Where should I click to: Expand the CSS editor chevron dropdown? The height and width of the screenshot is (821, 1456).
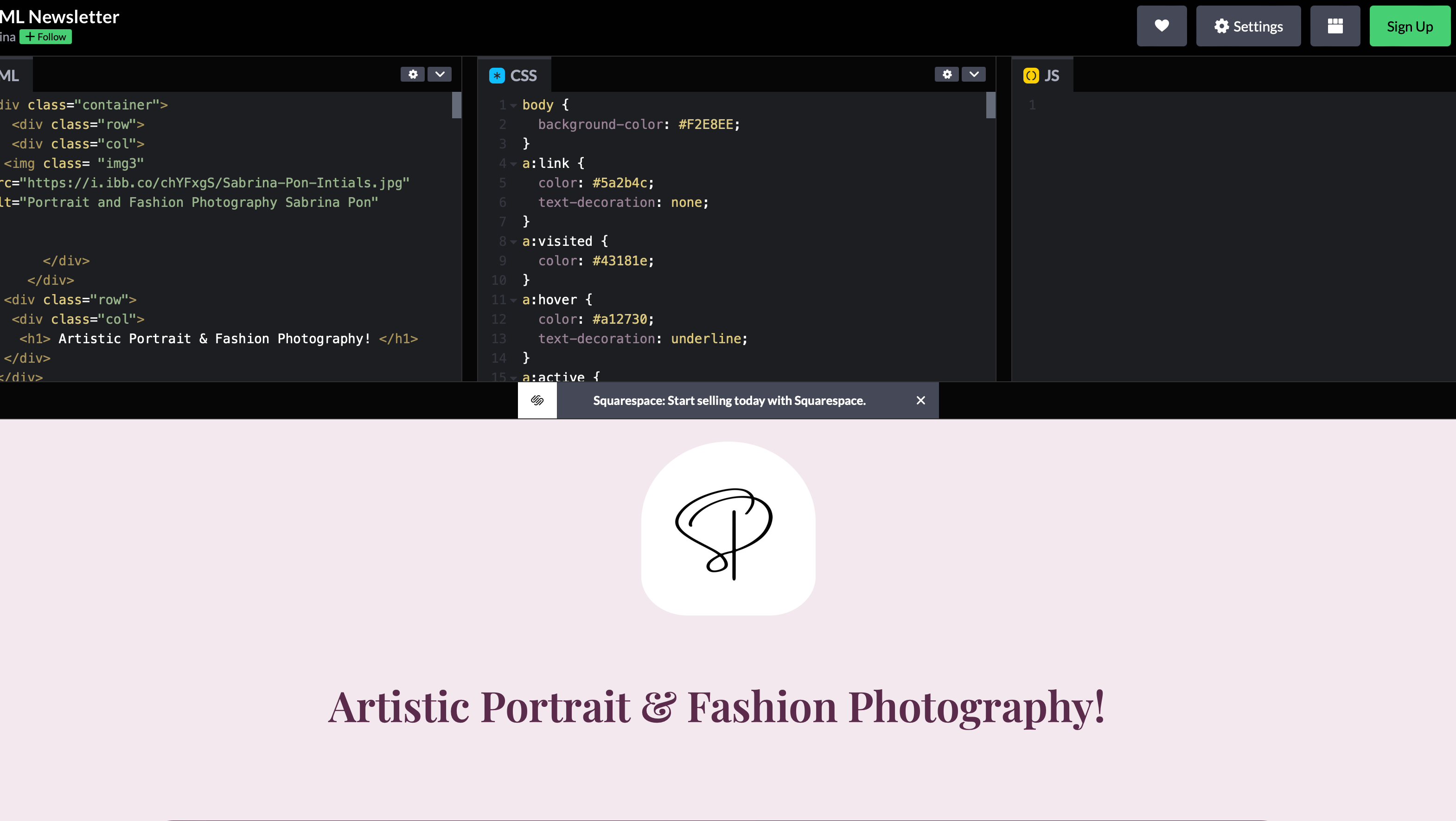(x=973, y=74)
